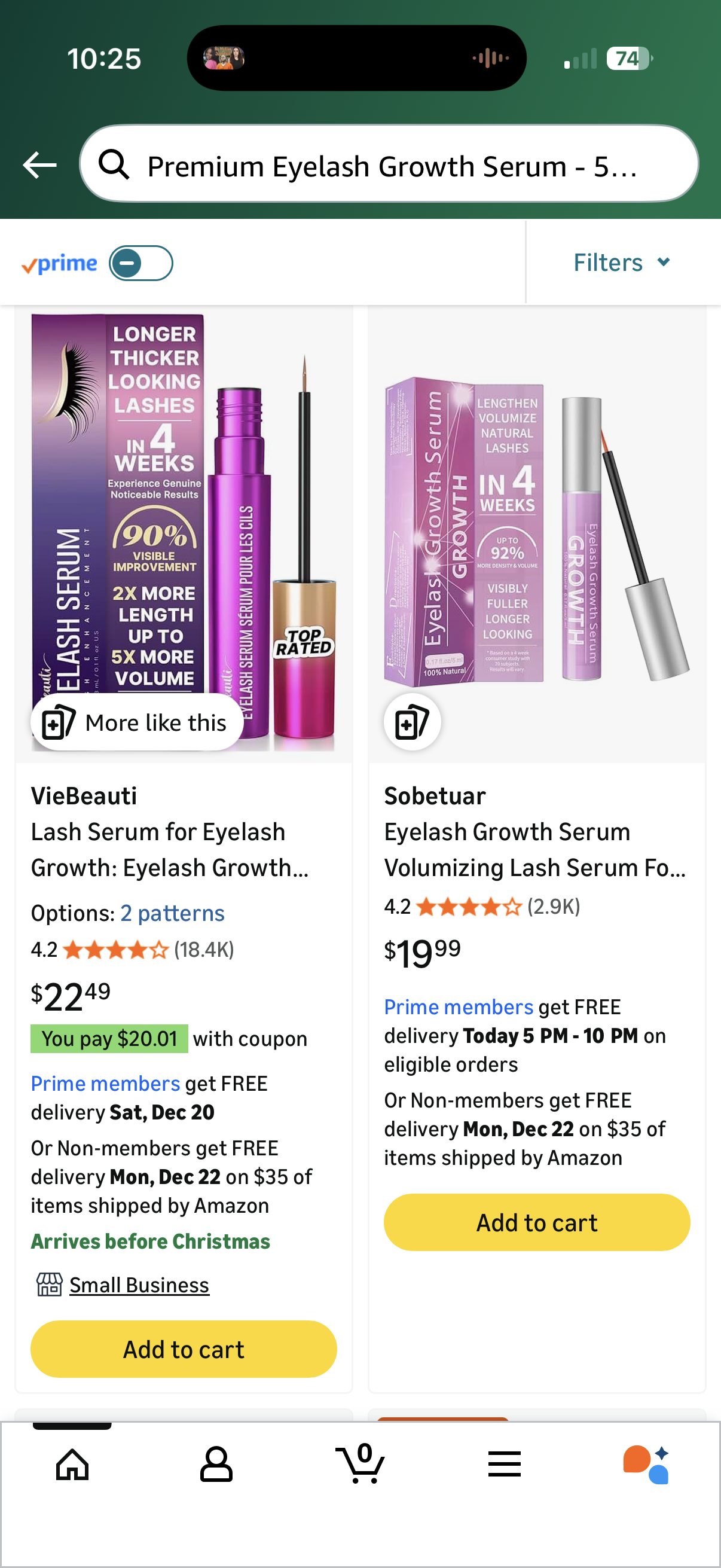Open your account profile icon
The height and width of the screenshot is (1568, 721).
(216, 1465)
